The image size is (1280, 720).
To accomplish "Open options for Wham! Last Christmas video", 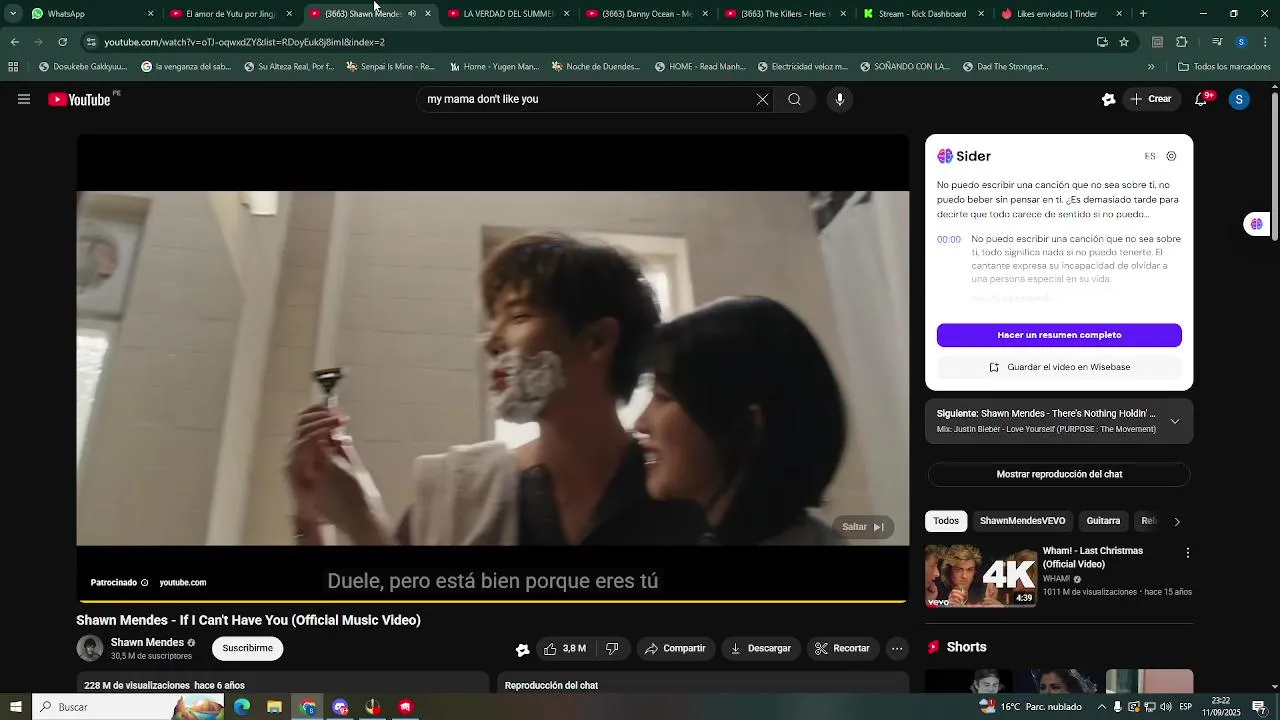I will 1187,552.
